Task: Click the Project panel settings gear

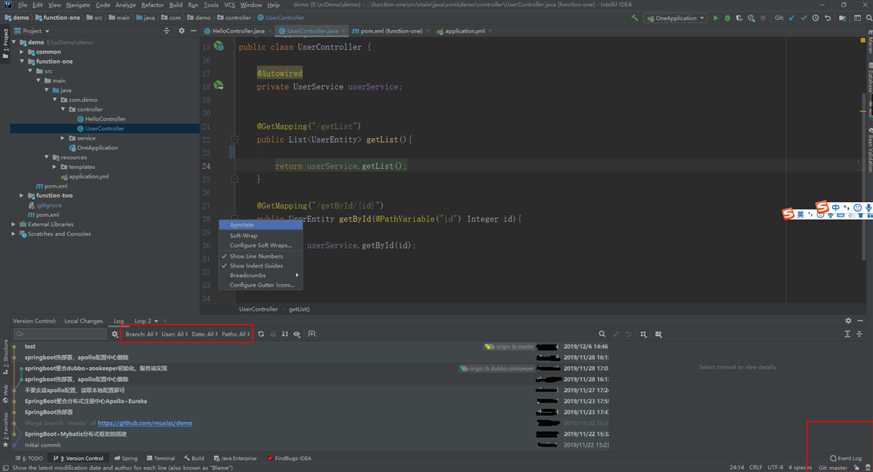Action: (x=181, y=31)
